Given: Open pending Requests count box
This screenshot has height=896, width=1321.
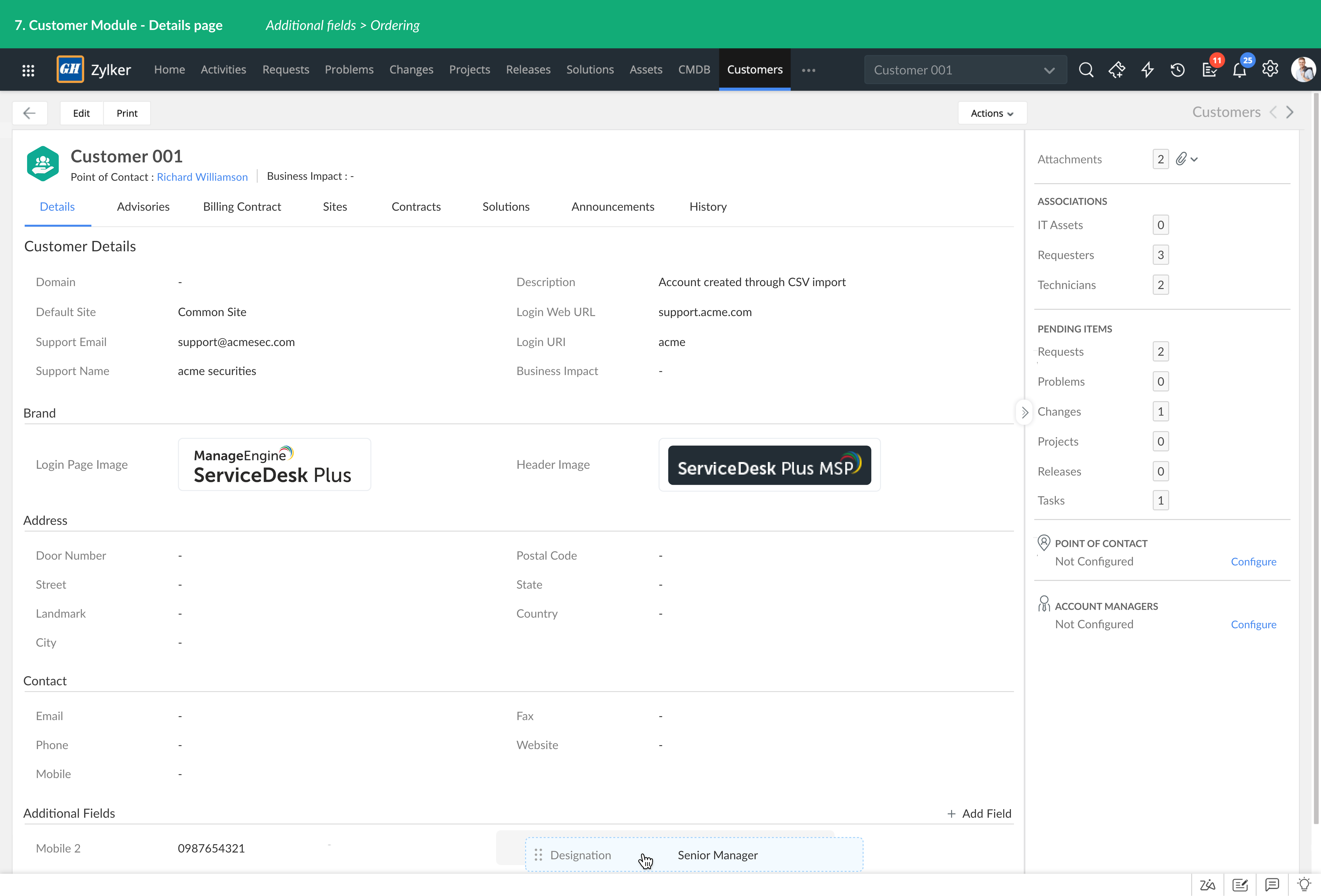Looking at the screenshot, I should coord(1160,351).
